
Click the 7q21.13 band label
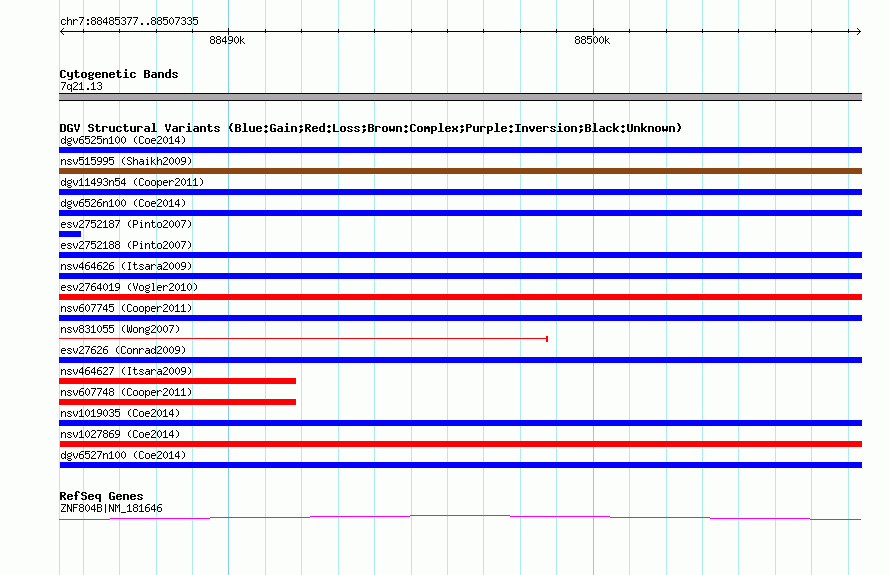click(x=81, y=86)
